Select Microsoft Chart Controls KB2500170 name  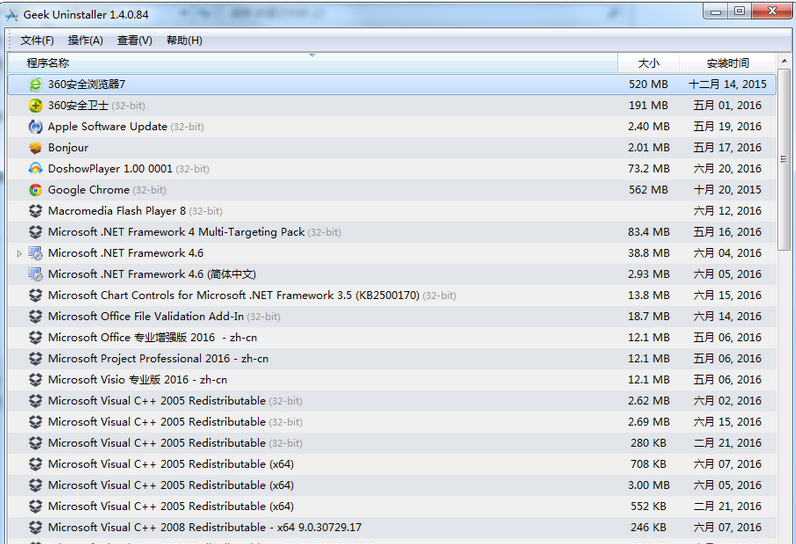(x=234, y=295)
